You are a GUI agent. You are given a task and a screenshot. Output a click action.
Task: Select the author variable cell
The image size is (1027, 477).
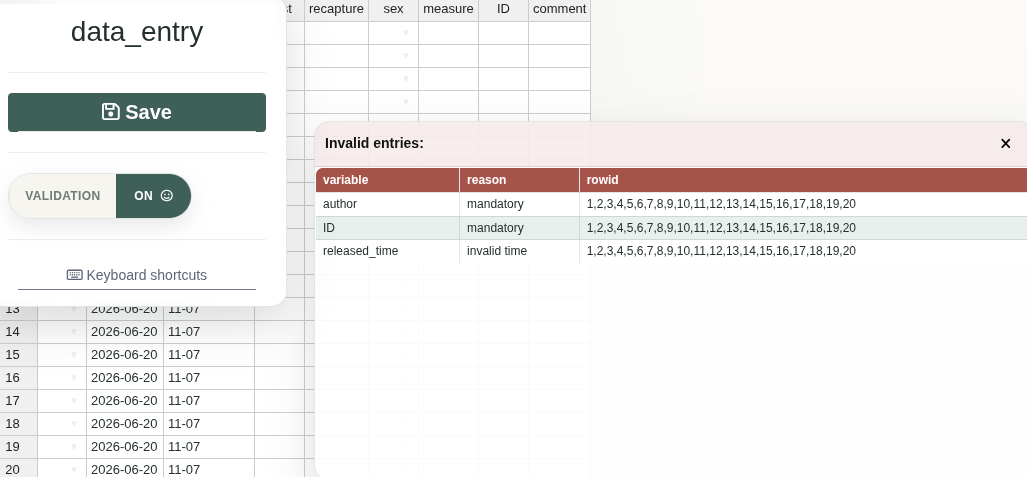[x=388, y=204]
